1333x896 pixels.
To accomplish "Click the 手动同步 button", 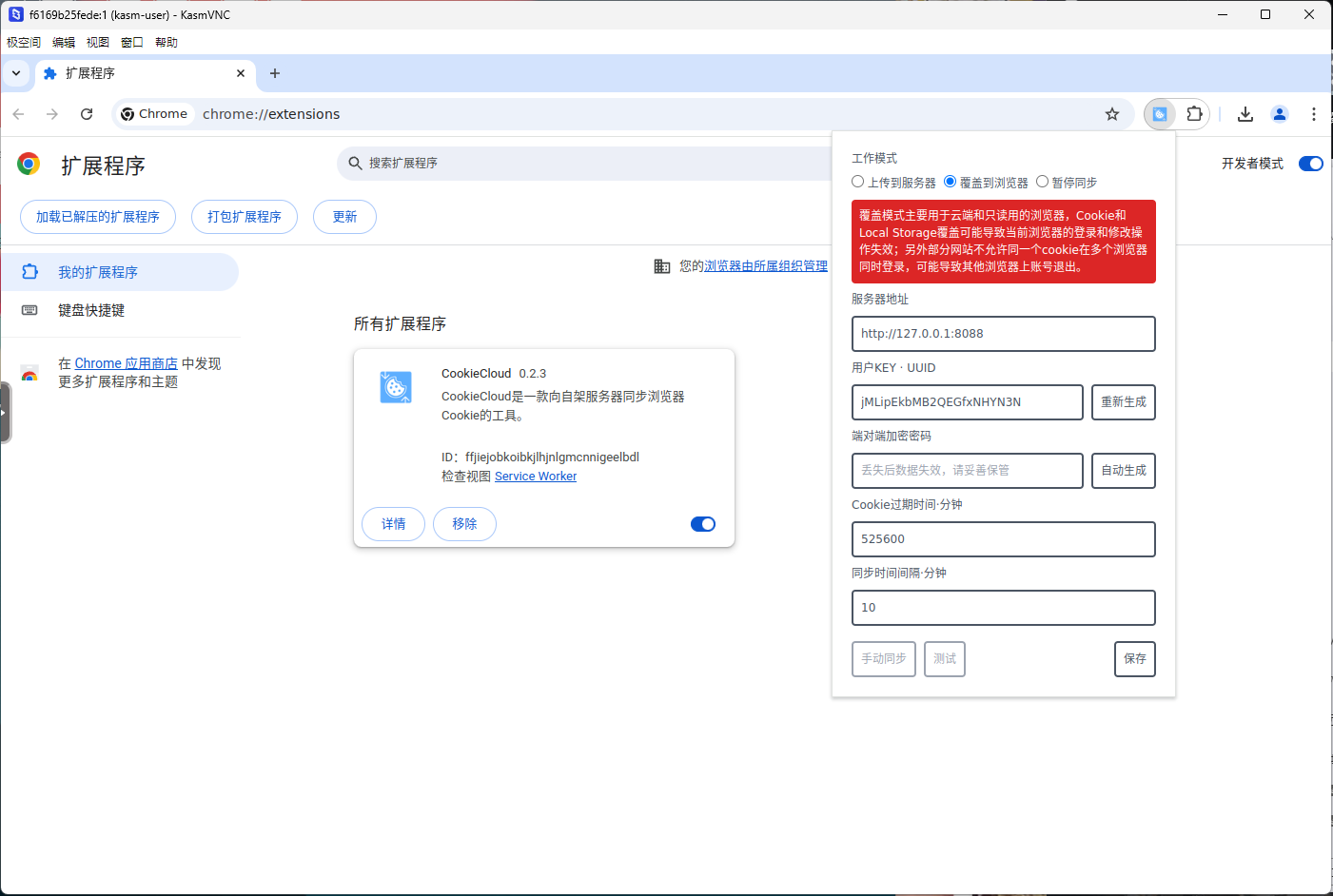I will tap(884, 659).
